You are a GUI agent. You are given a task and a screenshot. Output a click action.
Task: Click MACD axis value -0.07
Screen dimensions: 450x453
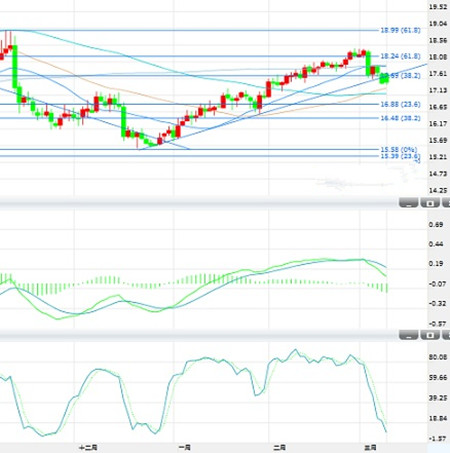pos(437,284)
